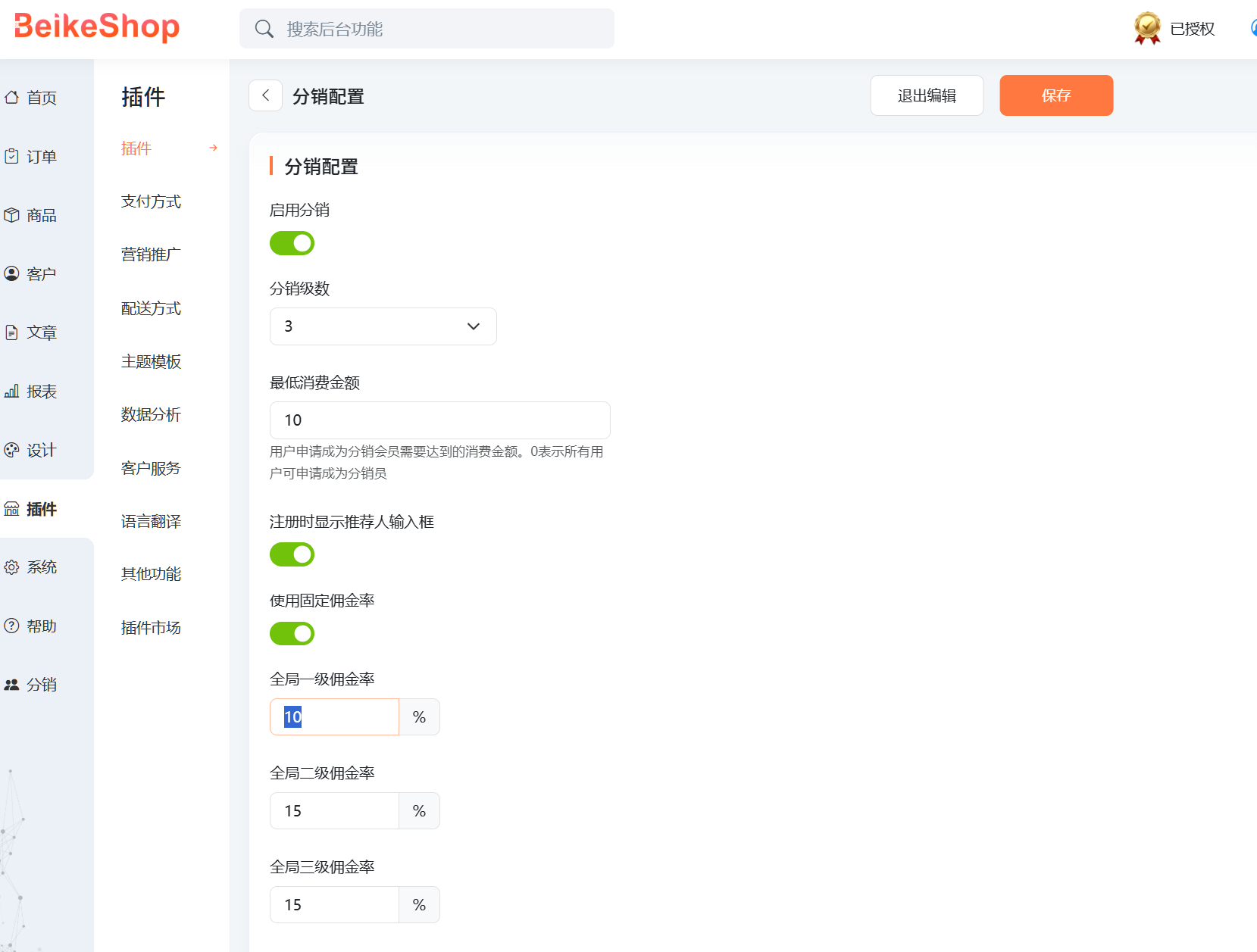Select 主题模板 plugin category
Image resolution: width=1257 pixels, height=952 pixels.
pyautogui.click(x=151, y=361)
